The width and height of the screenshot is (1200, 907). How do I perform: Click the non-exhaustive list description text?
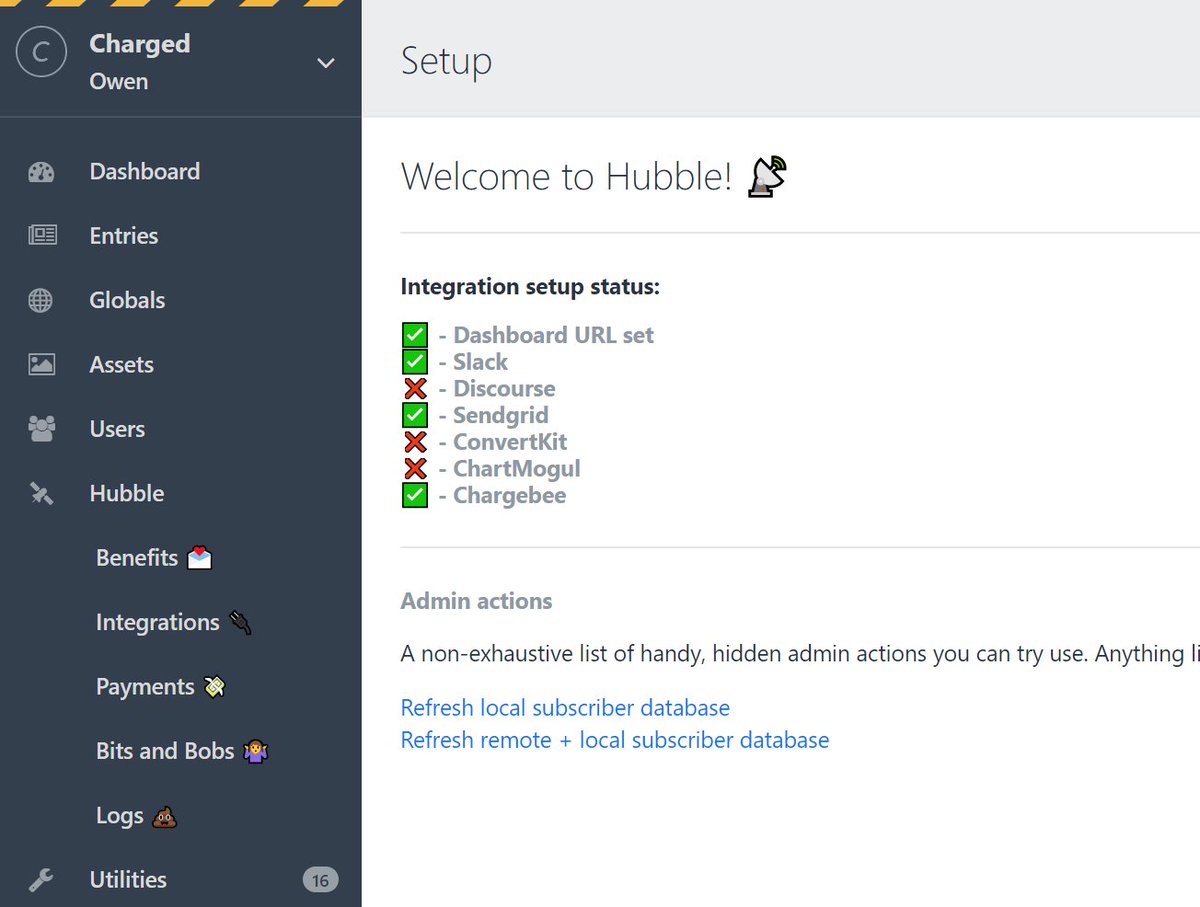click(800, 654)
